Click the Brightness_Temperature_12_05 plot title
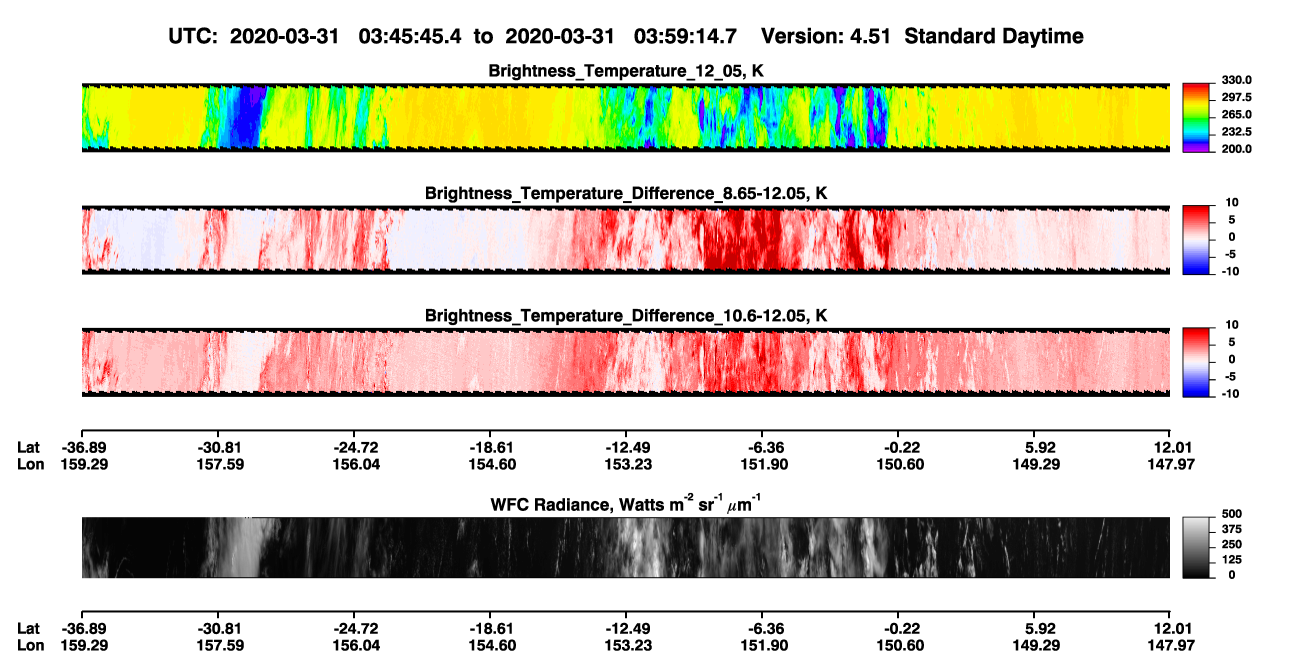Screen dimensions: 1300x667 [626, 71]
